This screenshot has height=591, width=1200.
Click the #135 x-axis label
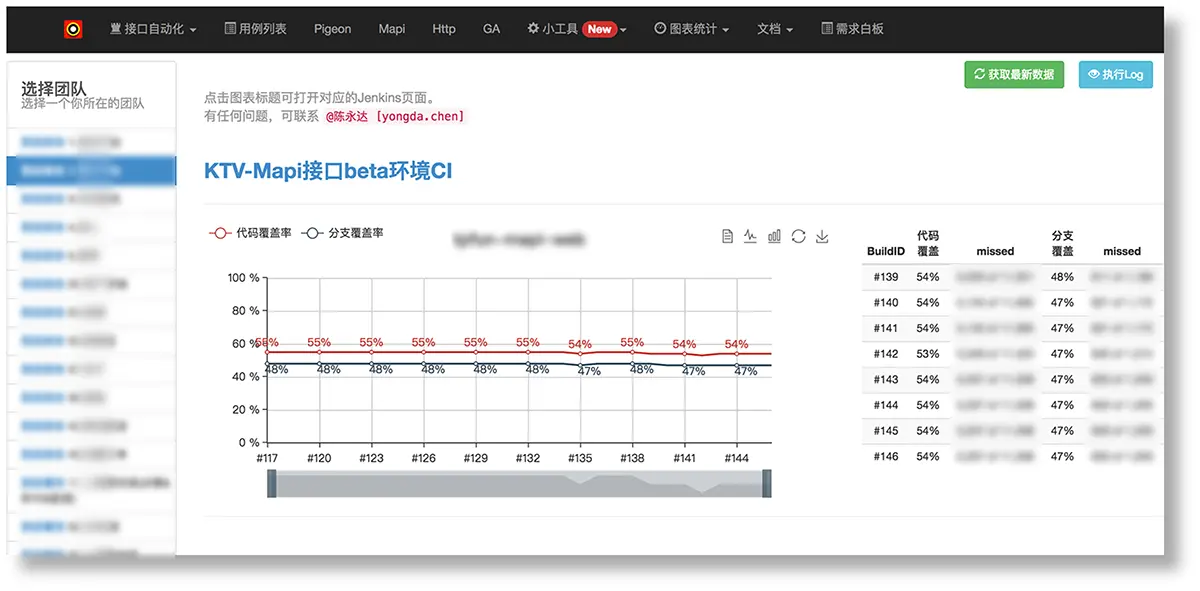pyautogui.click(x=580, y=458)
